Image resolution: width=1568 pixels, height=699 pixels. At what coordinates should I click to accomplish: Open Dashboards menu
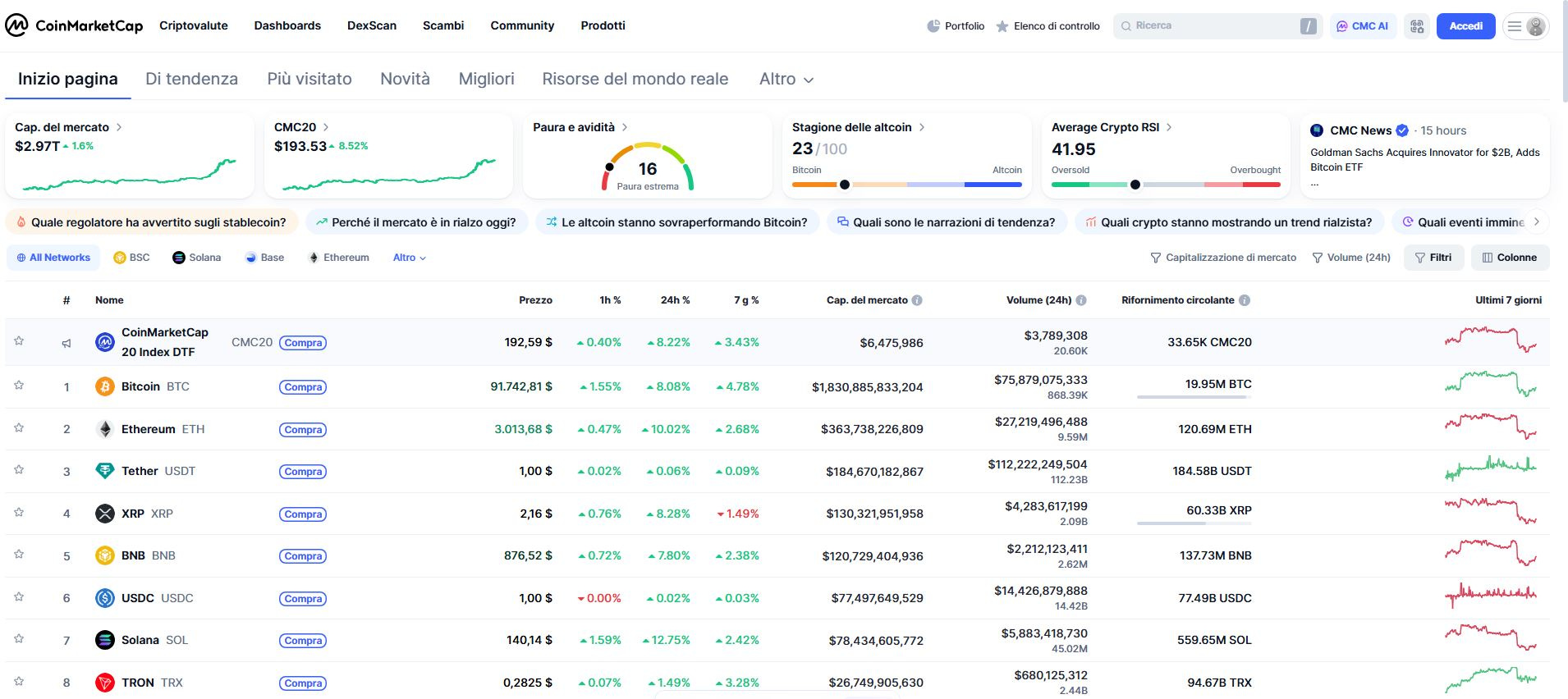click(287, 25)
